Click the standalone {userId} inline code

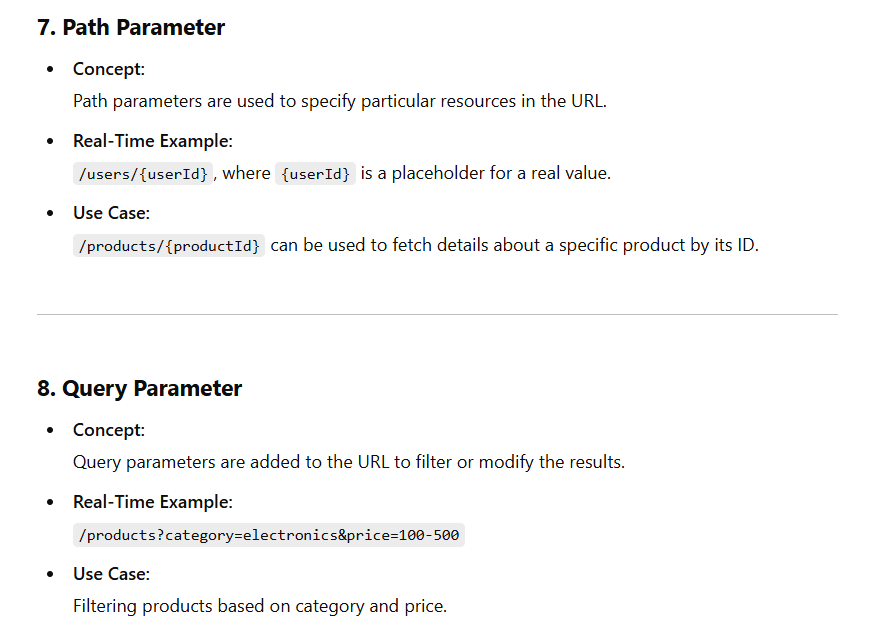(x=315, y=174)
